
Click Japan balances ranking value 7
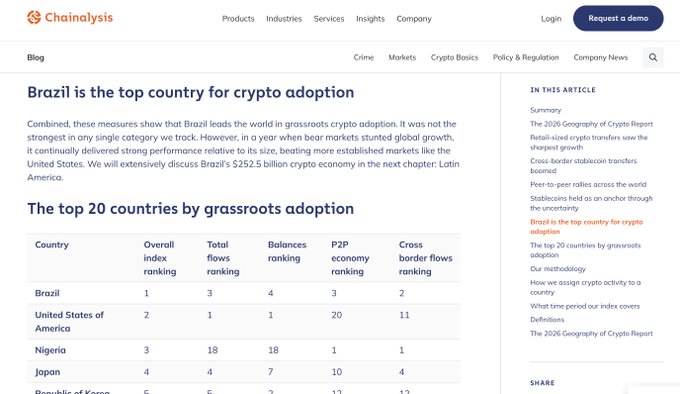271,372
